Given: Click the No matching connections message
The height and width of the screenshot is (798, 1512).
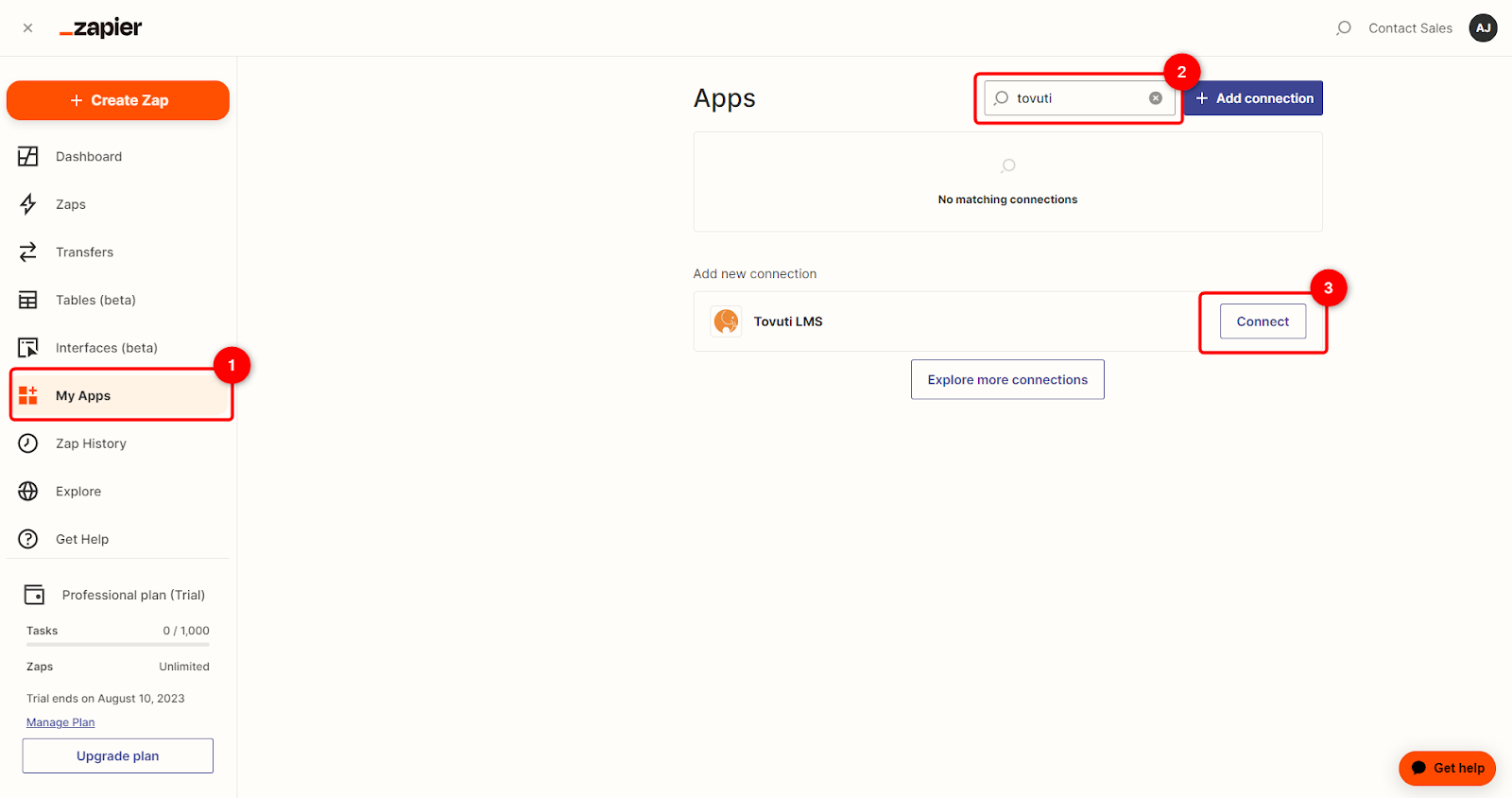Looking at the screenshot, I should point(1007,199).
